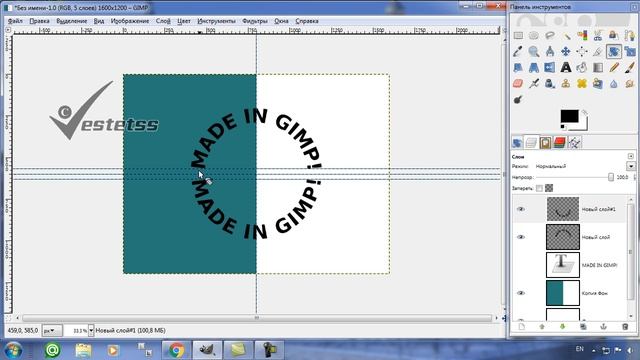Viewport: 640px width, 360px height.
Task: Select the Scale tool
Action: 629,51
